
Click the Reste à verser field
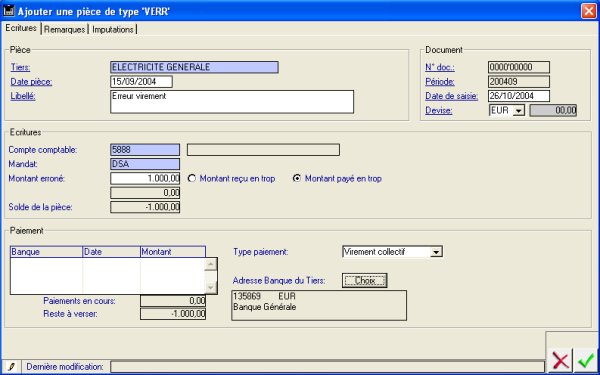tap(173, 314)
